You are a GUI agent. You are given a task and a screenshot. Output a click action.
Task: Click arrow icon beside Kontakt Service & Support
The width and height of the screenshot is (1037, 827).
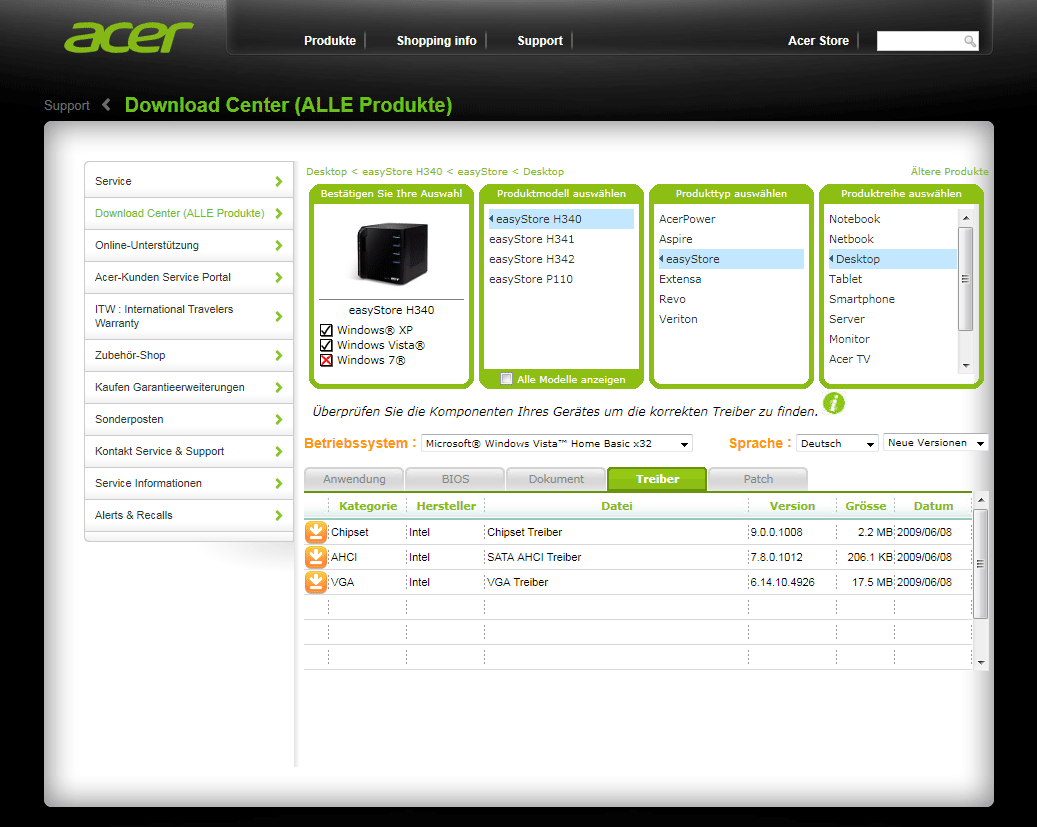(278, 451)
